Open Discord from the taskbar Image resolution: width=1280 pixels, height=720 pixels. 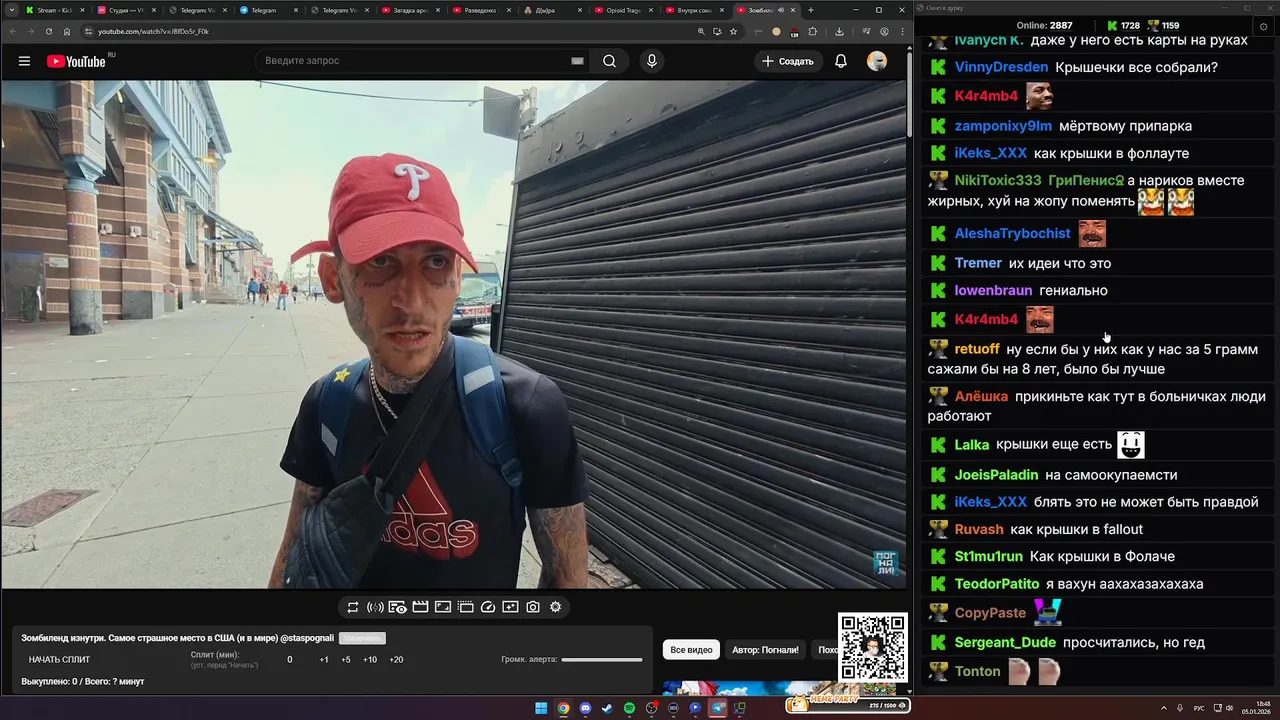[x=585, y=708]
